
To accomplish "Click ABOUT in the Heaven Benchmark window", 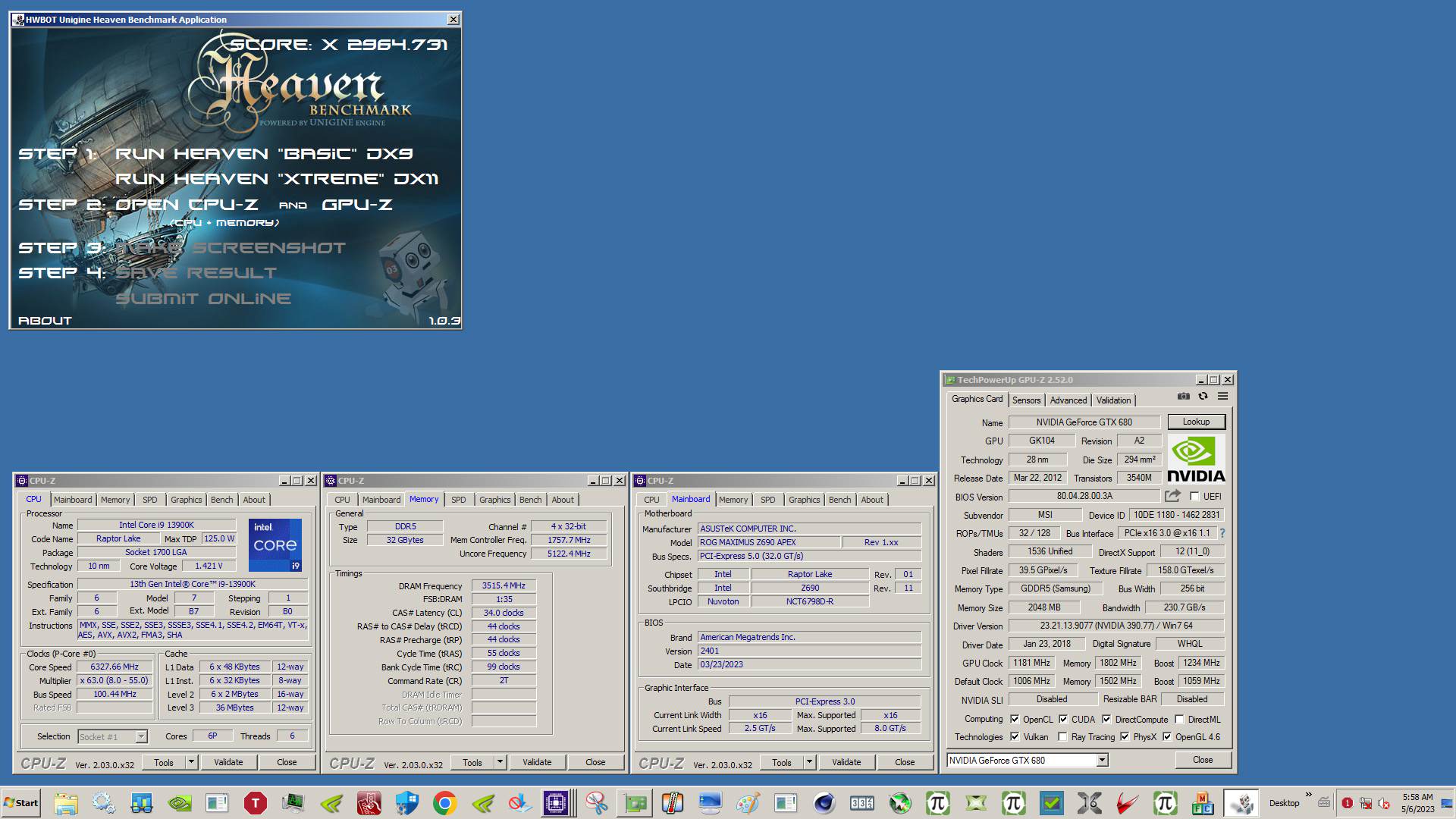I will tap(45, 321).
